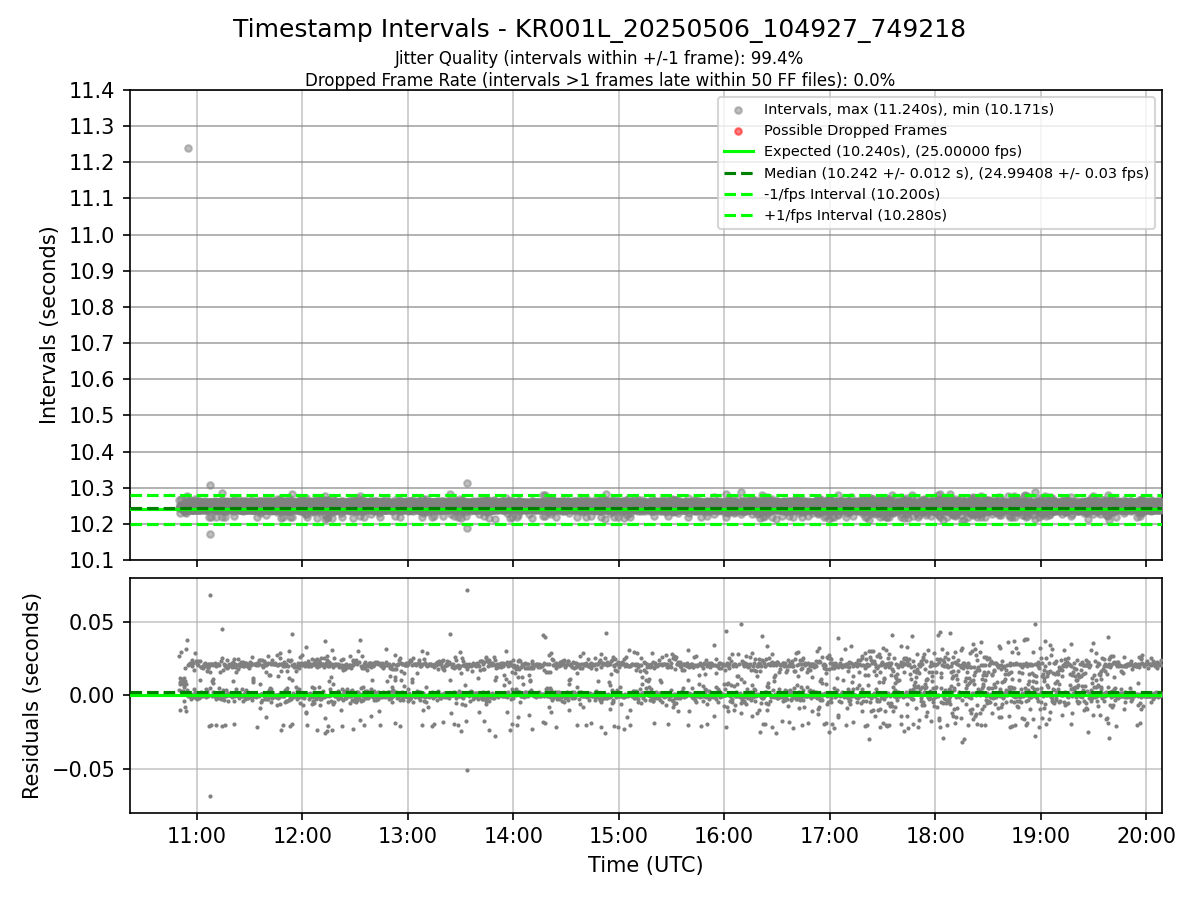Viewport: 1200px width, 900px height.
Task: Click the 15:00 time tick label
Action: coord(619,836)
